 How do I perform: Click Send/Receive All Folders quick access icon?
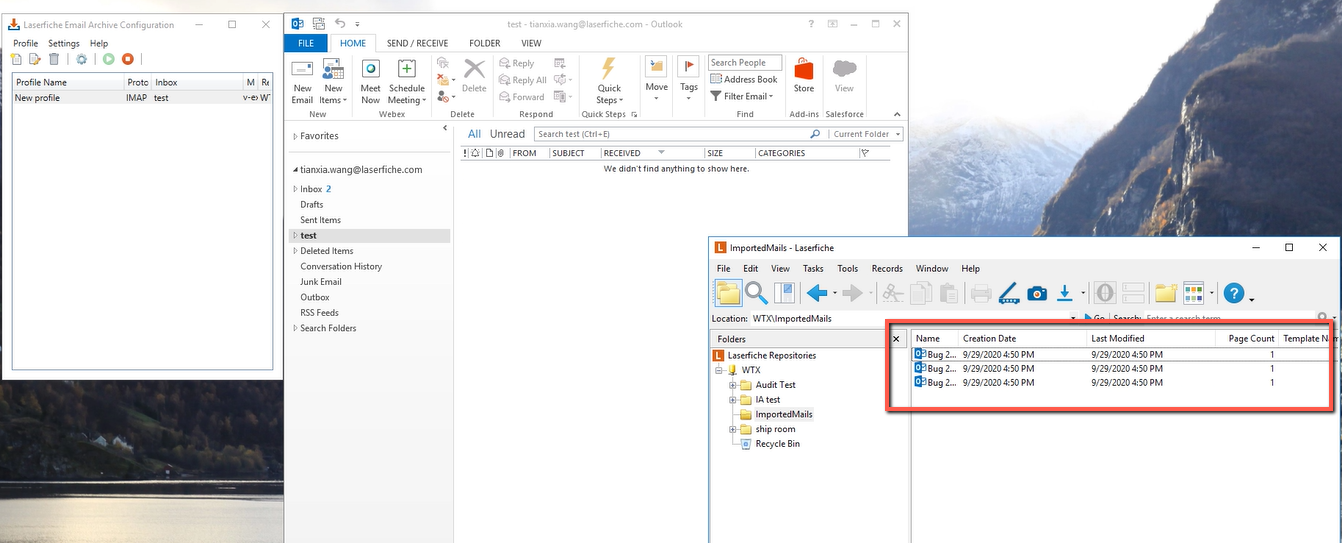point(319,23)
